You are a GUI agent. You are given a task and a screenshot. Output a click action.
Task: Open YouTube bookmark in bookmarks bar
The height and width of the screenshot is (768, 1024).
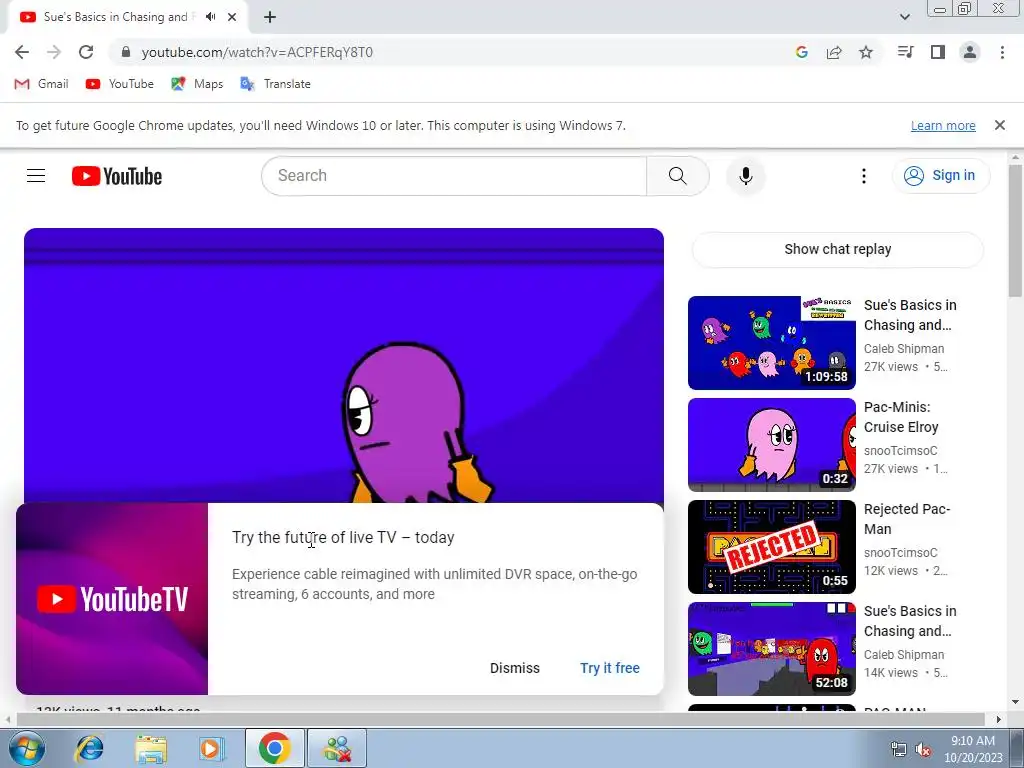pyautogui.click(x=120, y=84)
